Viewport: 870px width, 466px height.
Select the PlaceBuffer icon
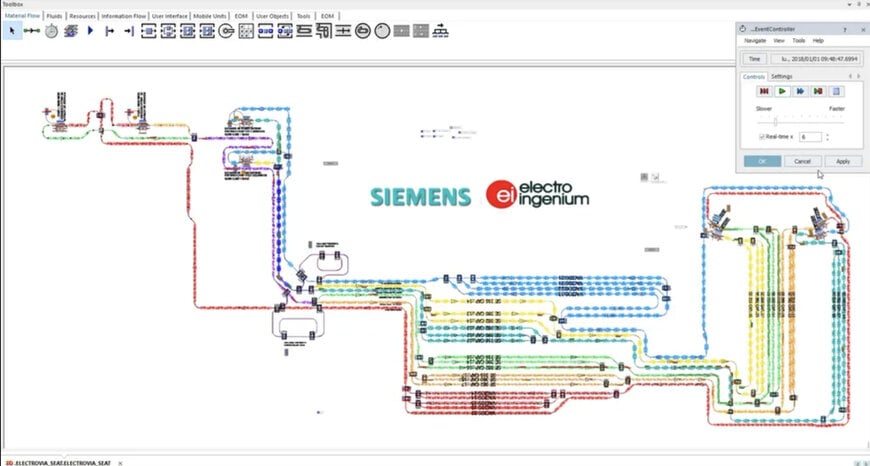click(265, 31)
